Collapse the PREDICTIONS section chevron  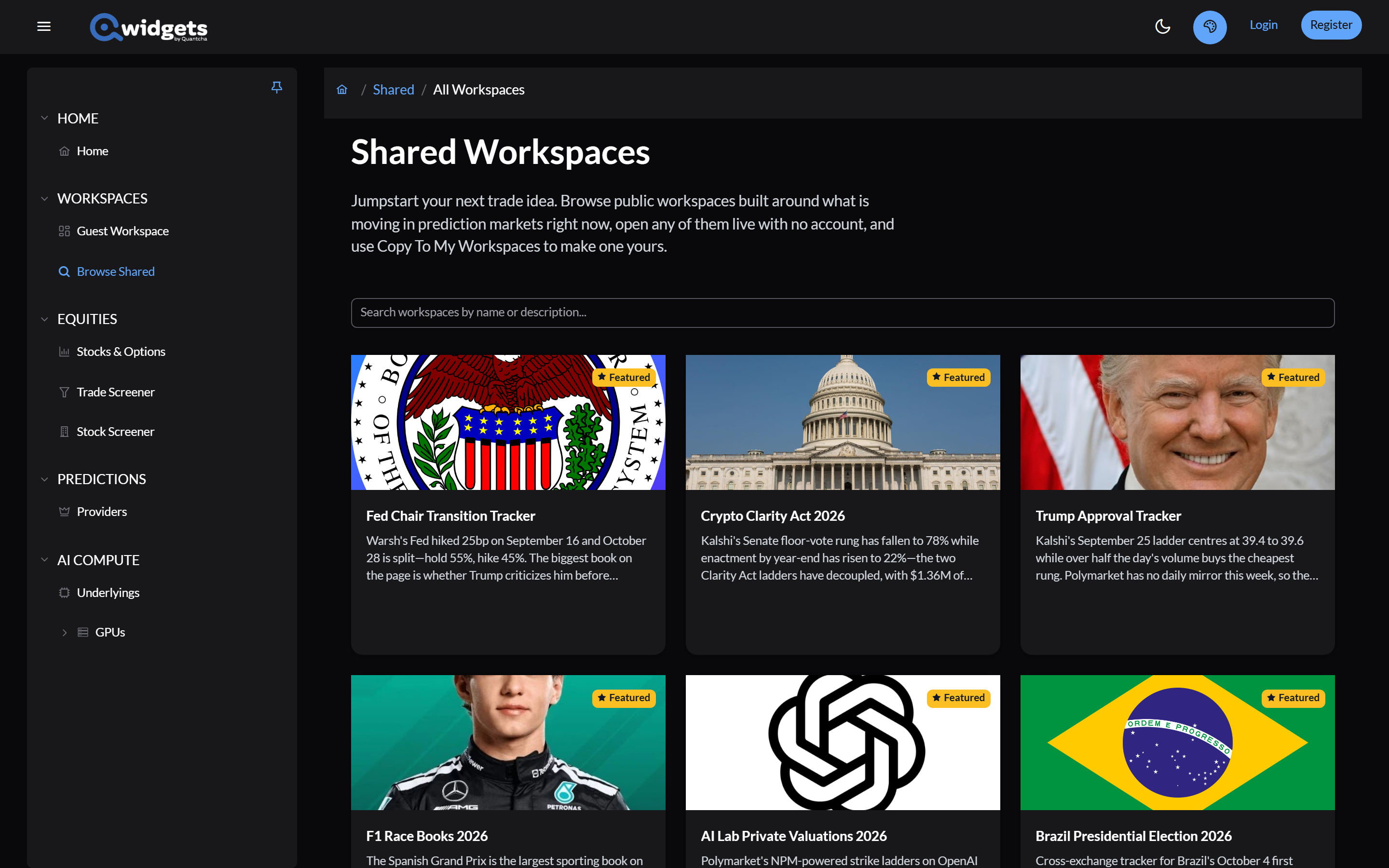click(44, 479)
